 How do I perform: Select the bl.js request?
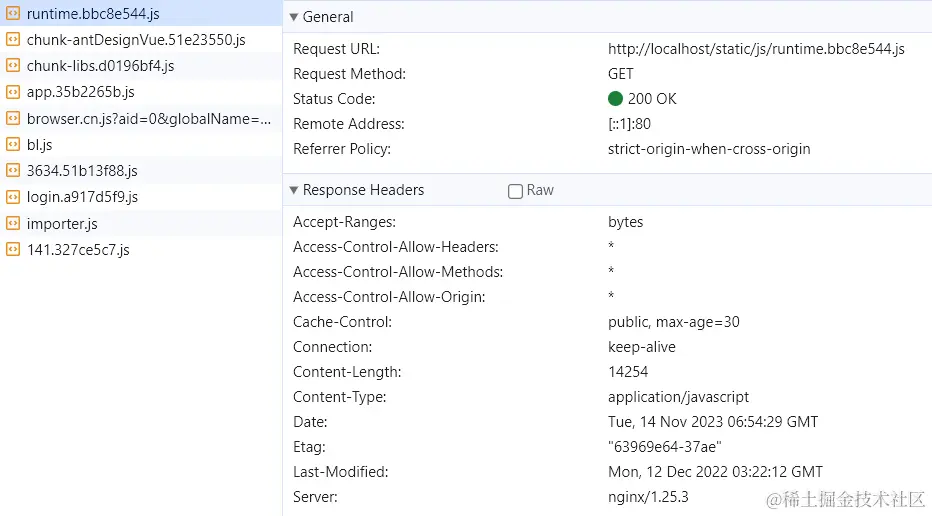141,144
